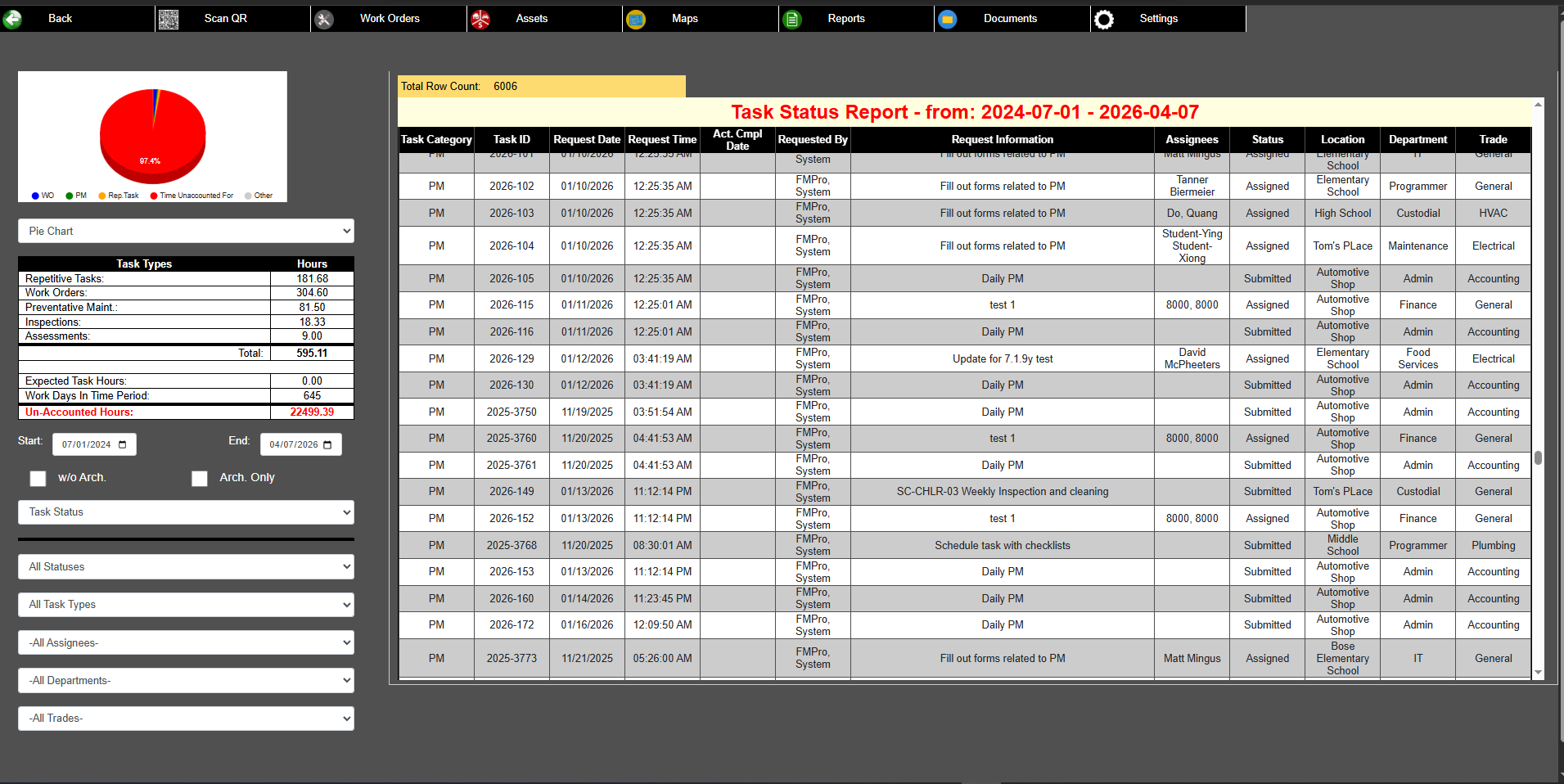Open Work Orders via the wrench icon
This screenshot has height=784, width=1564.
pyautogui.click(x=324, y=18)
